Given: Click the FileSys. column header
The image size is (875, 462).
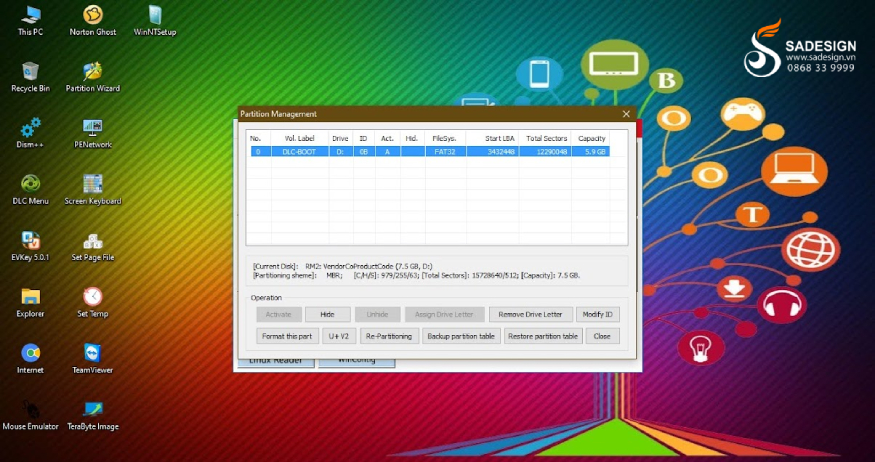Looking at the screenshot, I should point(446,138).
